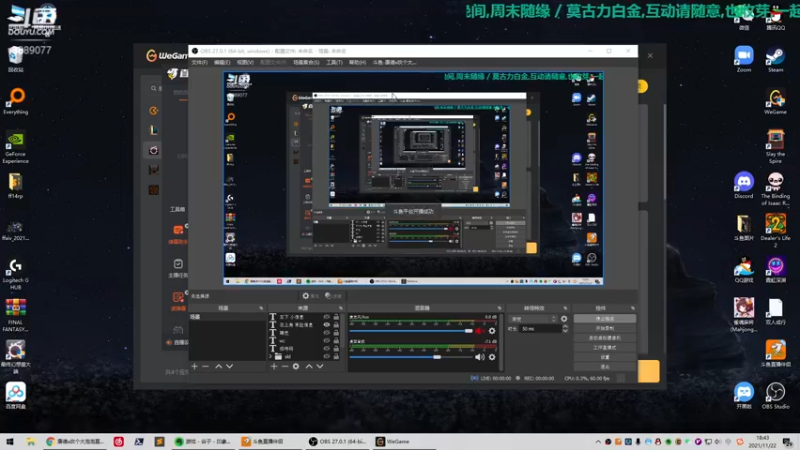Toggle the lock on the 左上角 source
800x450 pixels.
(336, 324)
